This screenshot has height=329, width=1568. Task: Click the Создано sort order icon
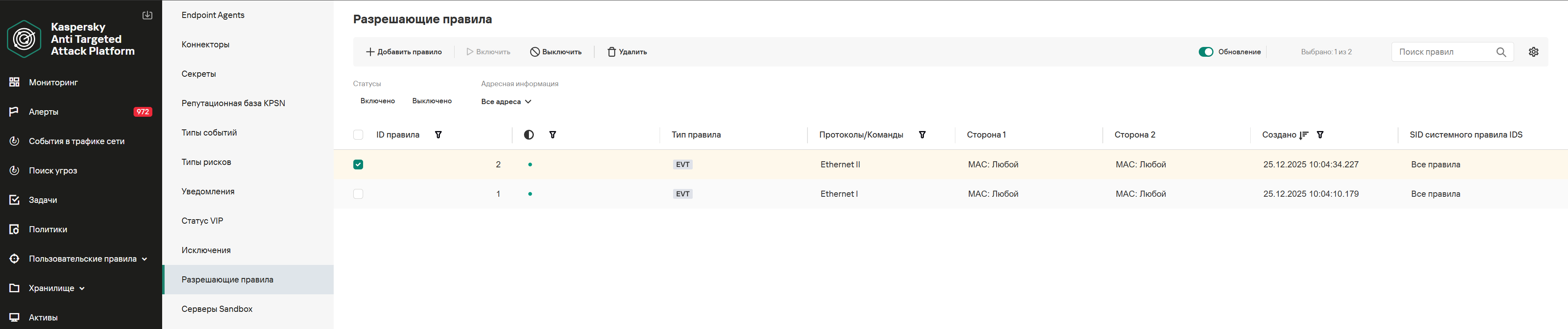coord(1303,135)
